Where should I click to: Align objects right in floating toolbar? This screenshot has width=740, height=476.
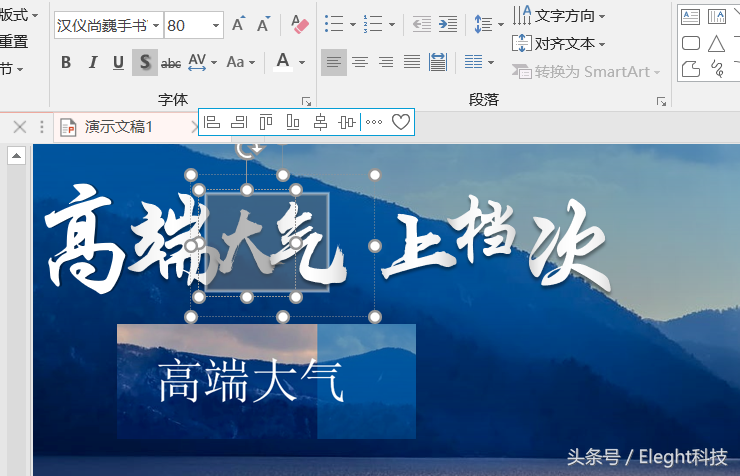click(239, 123)
